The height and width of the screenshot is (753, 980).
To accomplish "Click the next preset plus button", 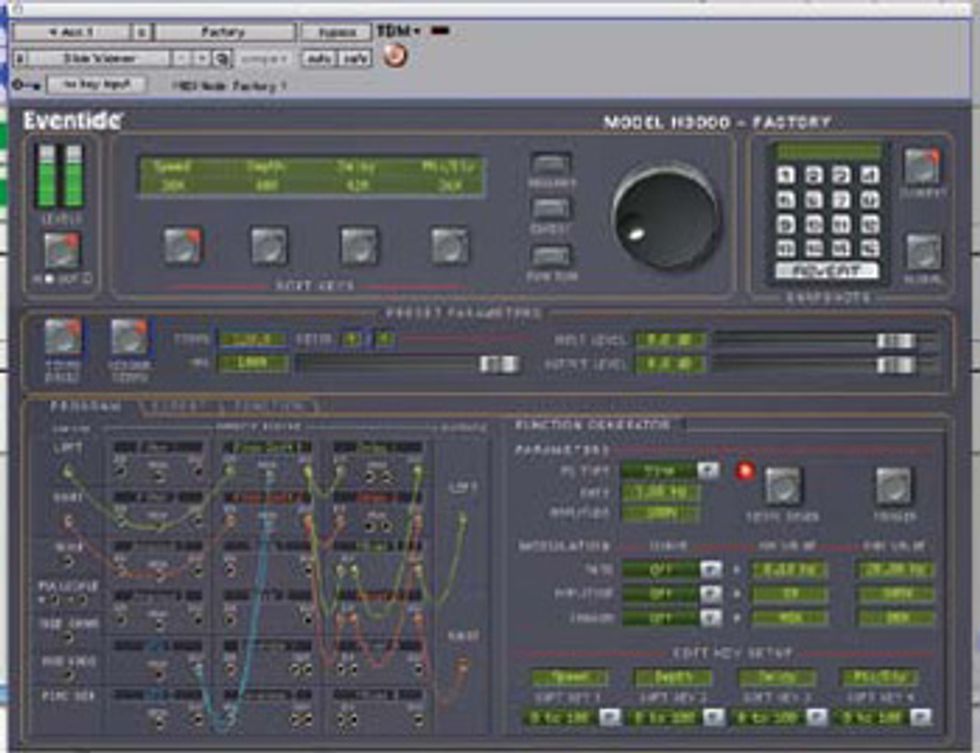I will [x=201, y=59].
